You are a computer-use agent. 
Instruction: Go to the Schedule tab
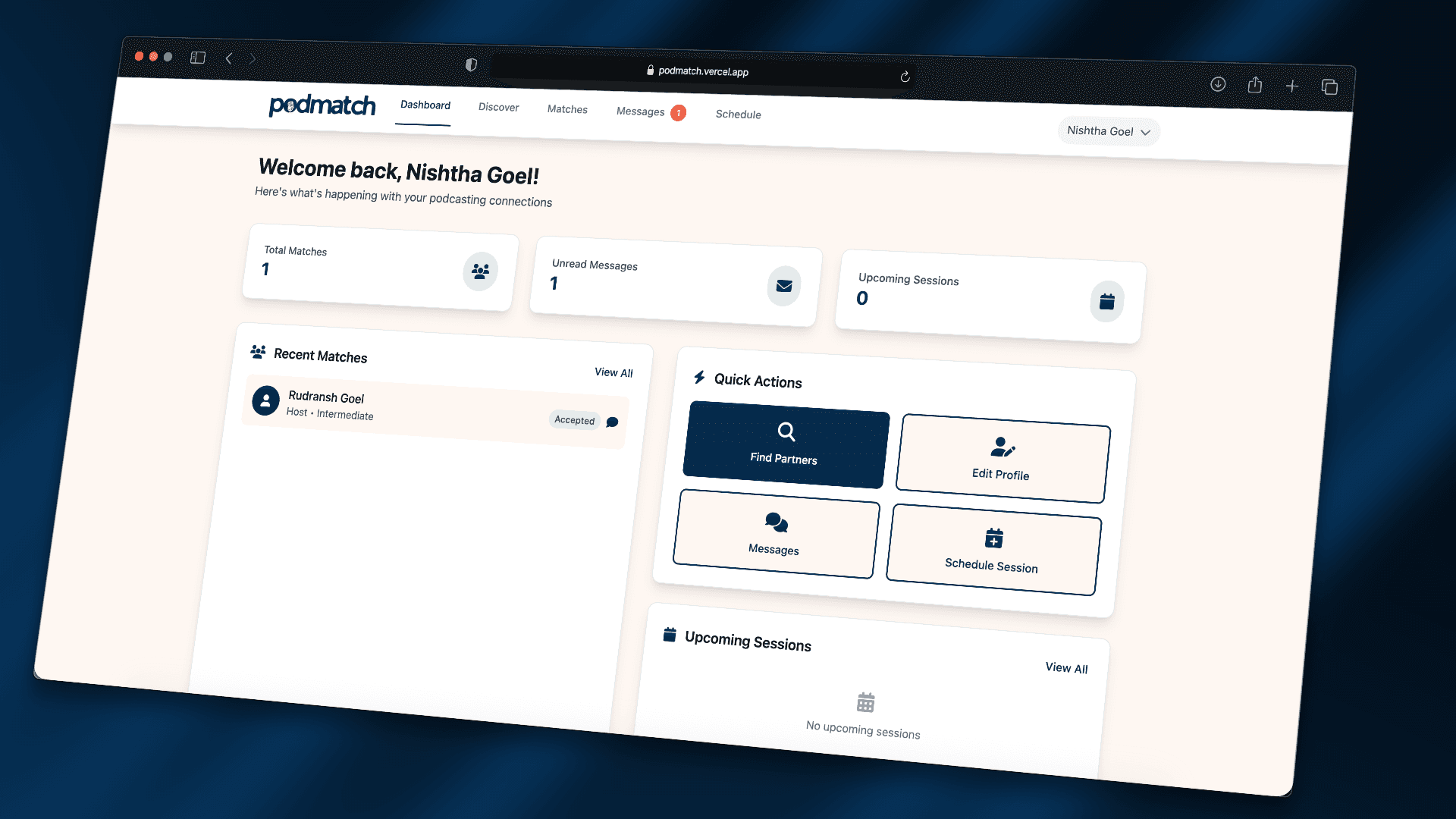point(738,115)
